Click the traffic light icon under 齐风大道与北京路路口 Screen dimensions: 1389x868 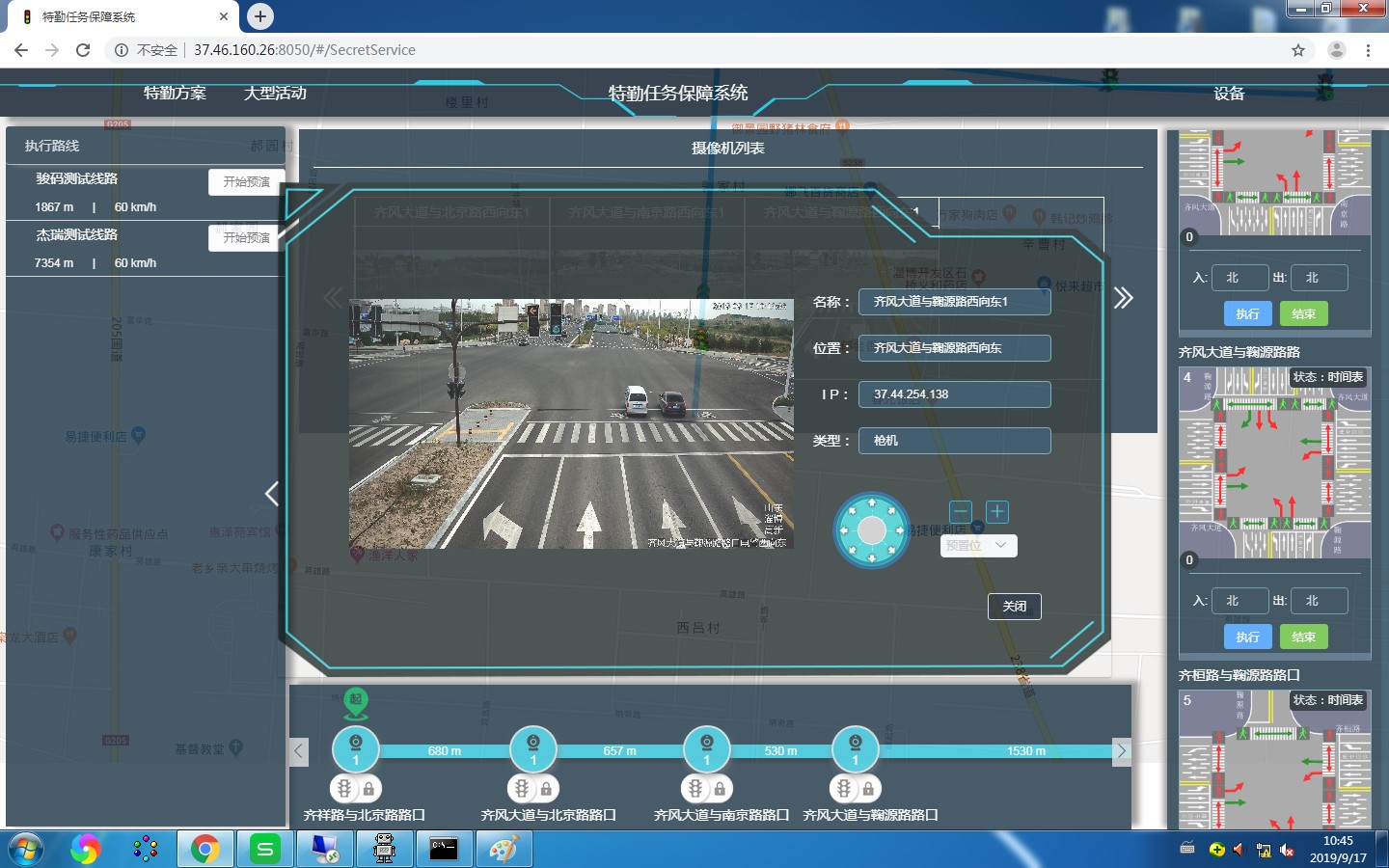click(522, 789)
